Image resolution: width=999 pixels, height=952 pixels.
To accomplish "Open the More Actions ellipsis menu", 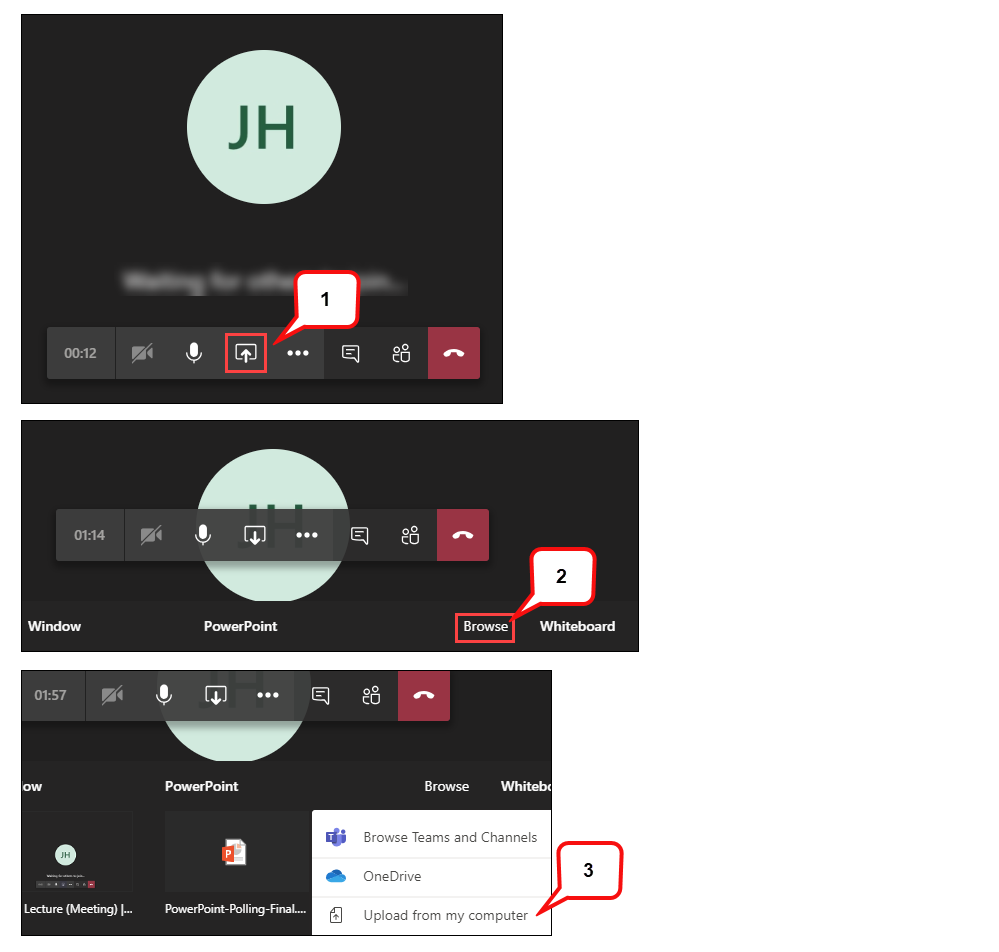I will pos(297,353).
